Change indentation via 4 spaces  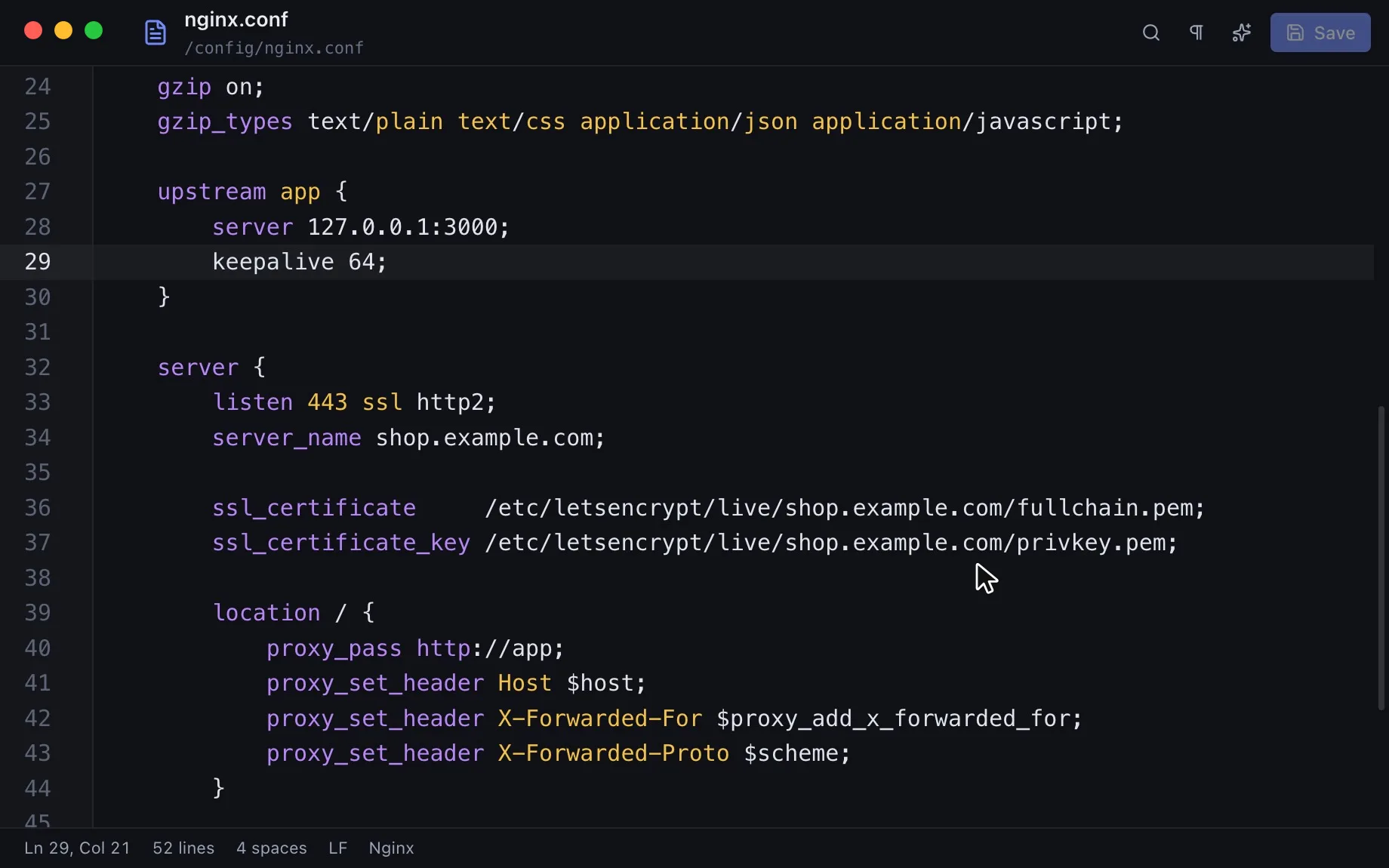pos(272,848)
